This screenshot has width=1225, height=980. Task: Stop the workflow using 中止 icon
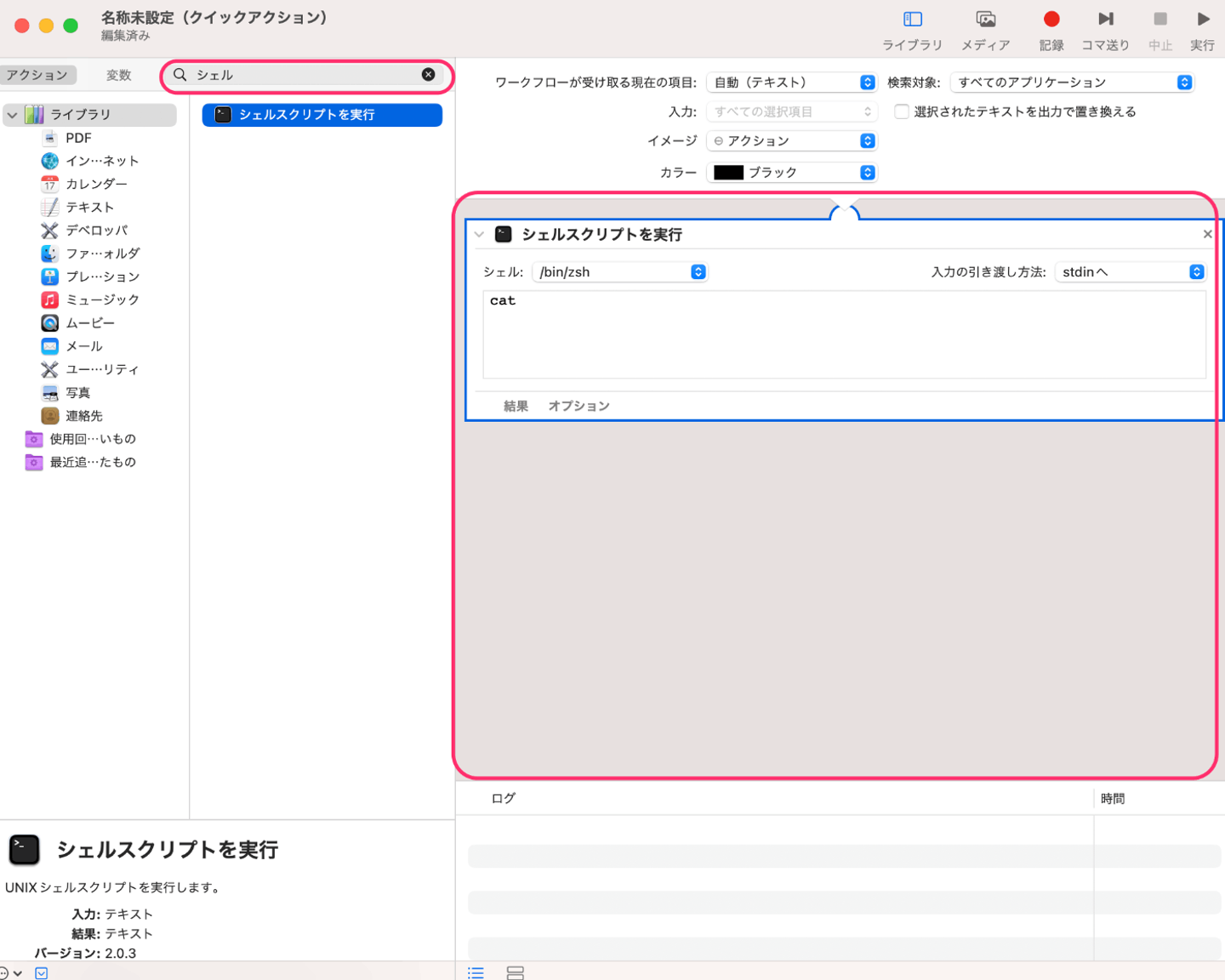pyautogui.click(x=1160, y=19)
